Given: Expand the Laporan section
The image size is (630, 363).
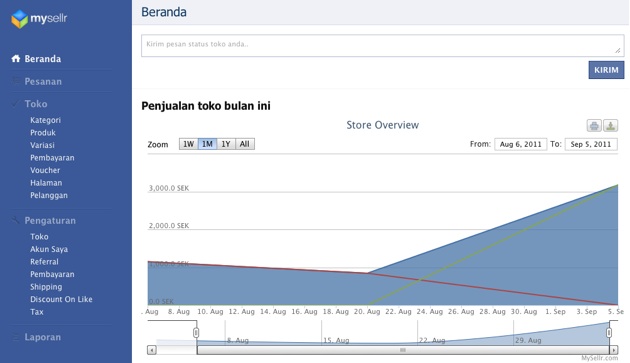Looking at the screenshot, I should coord(43,337).
